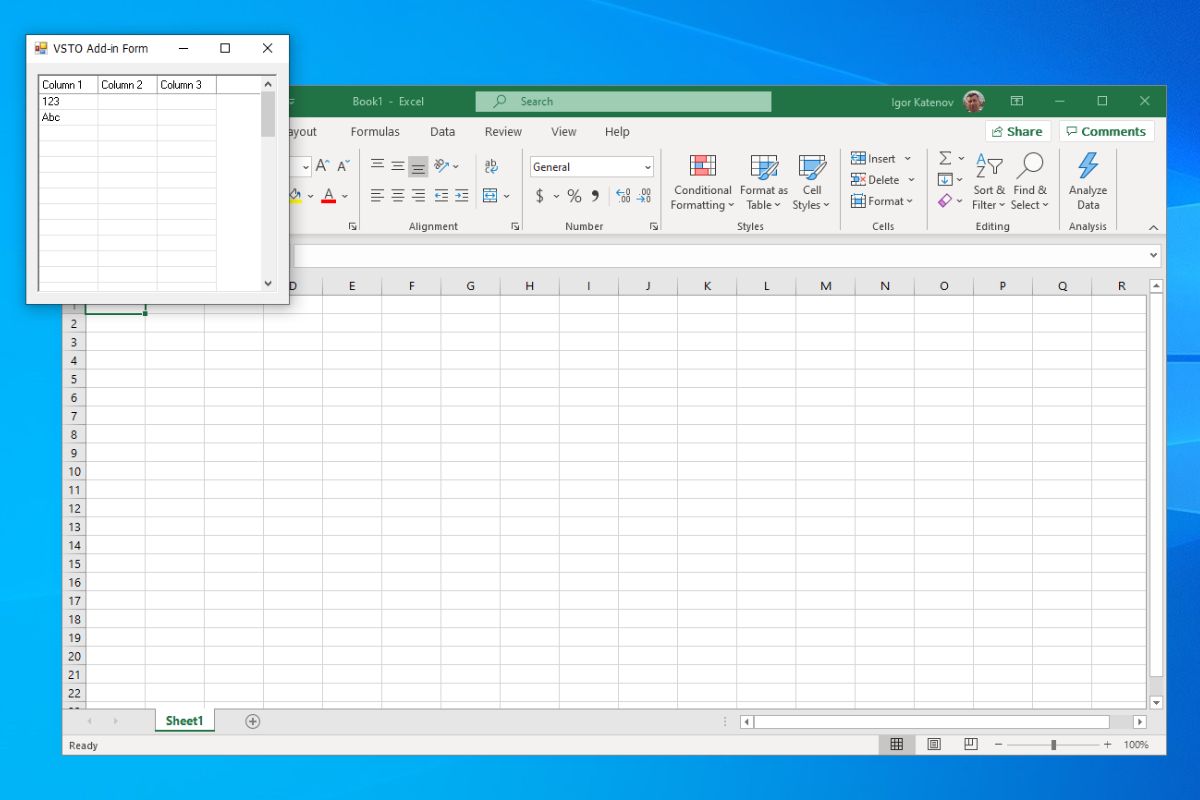This screenshot has width=1200, height=800.
Task: Switch to the Review tab
Action: (503, 132)
